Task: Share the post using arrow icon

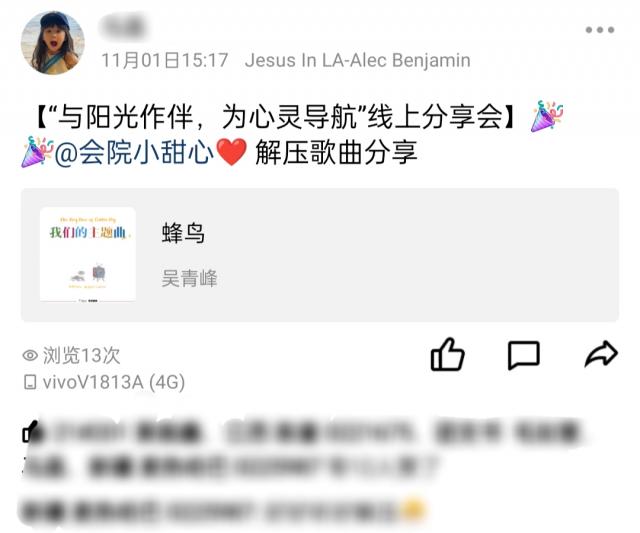Action: 601,354
